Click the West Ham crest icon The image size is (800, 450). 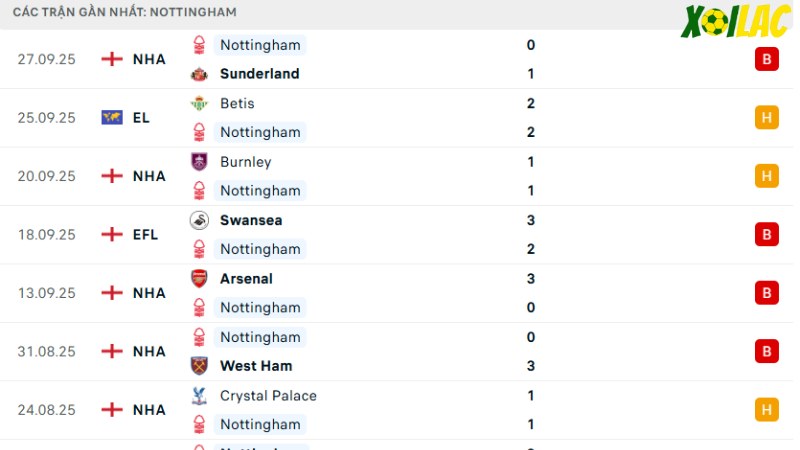click(x=199, y=366)
